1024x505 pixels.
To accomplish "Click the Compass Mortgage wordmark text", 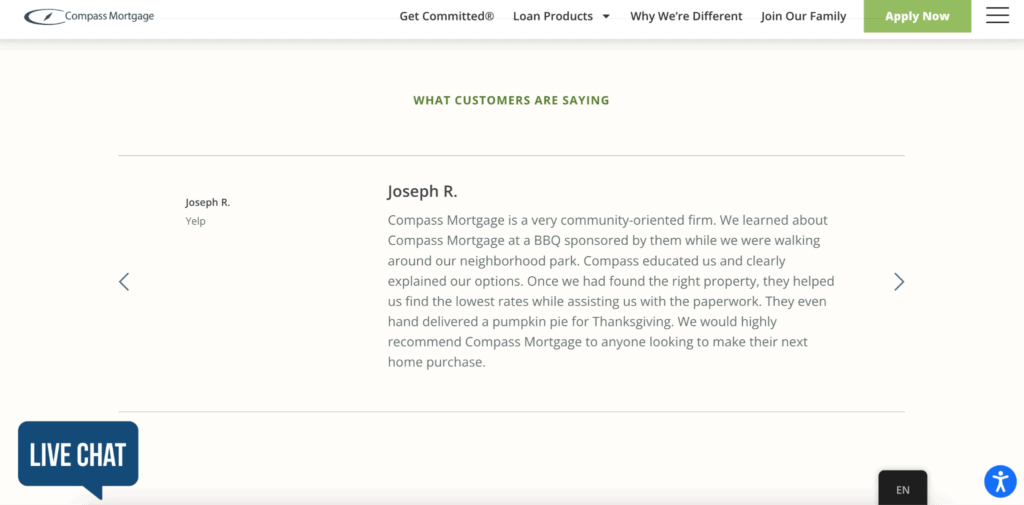I will 110,16.
